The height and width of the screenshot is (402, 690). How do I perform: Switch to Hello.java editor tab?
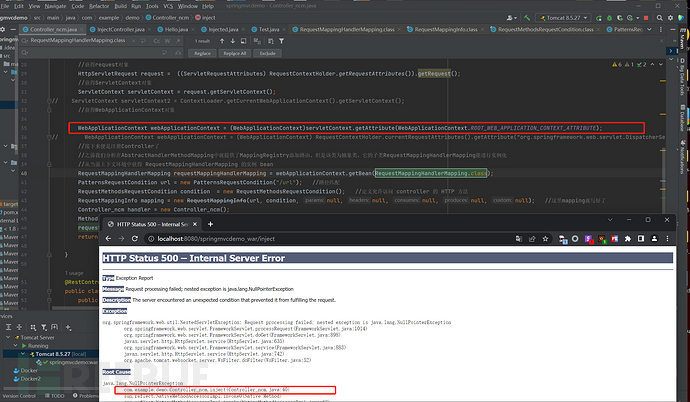click(176, 29)
